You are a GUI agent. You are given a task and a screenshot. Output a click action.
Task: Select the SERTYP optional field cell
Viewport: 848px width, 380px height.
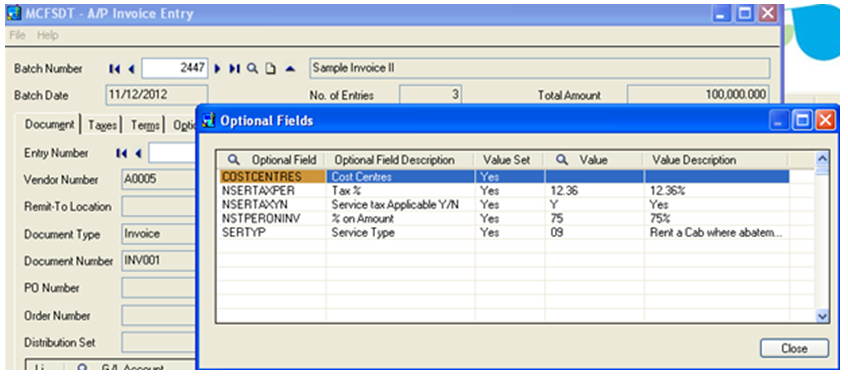click(x=272, y=233)
